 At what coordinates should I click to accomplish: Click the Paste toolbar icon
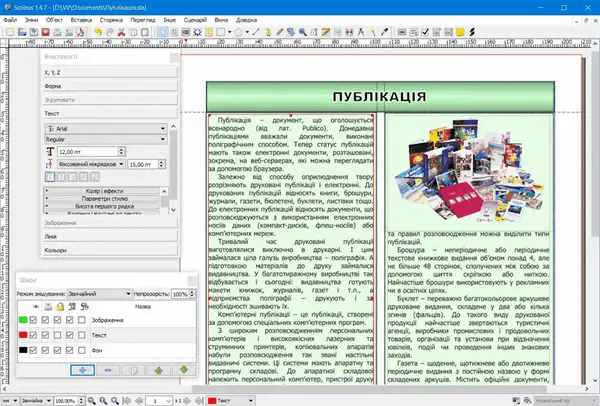(145, 32)
